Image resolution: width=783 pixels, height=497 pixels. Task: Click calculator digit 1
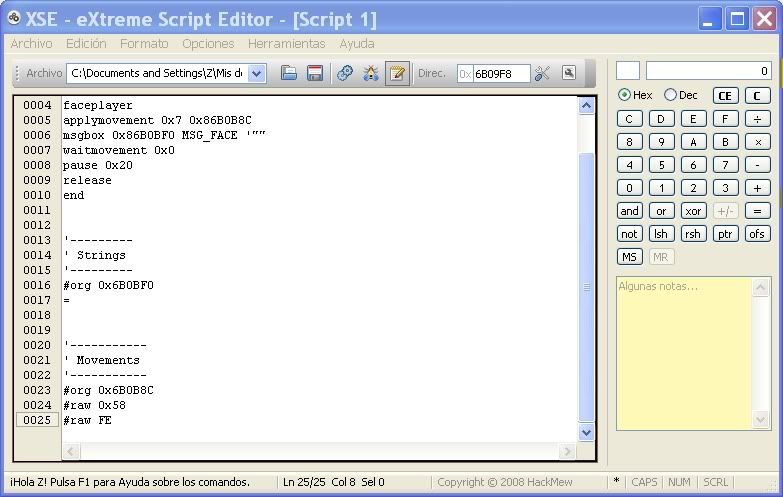[x=661, y=188]
